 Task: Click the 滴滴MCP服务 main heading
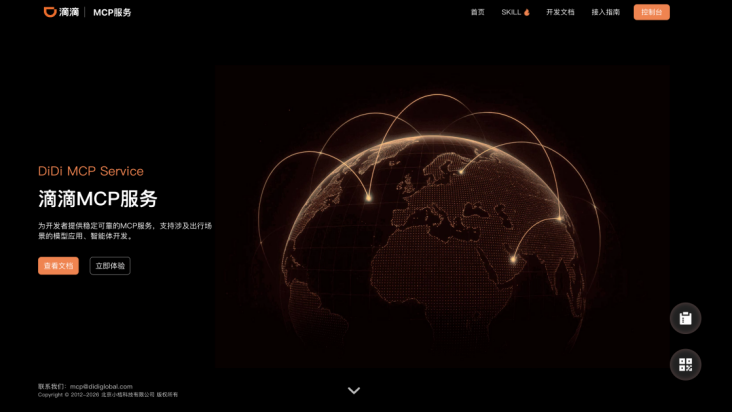(98, 198)
